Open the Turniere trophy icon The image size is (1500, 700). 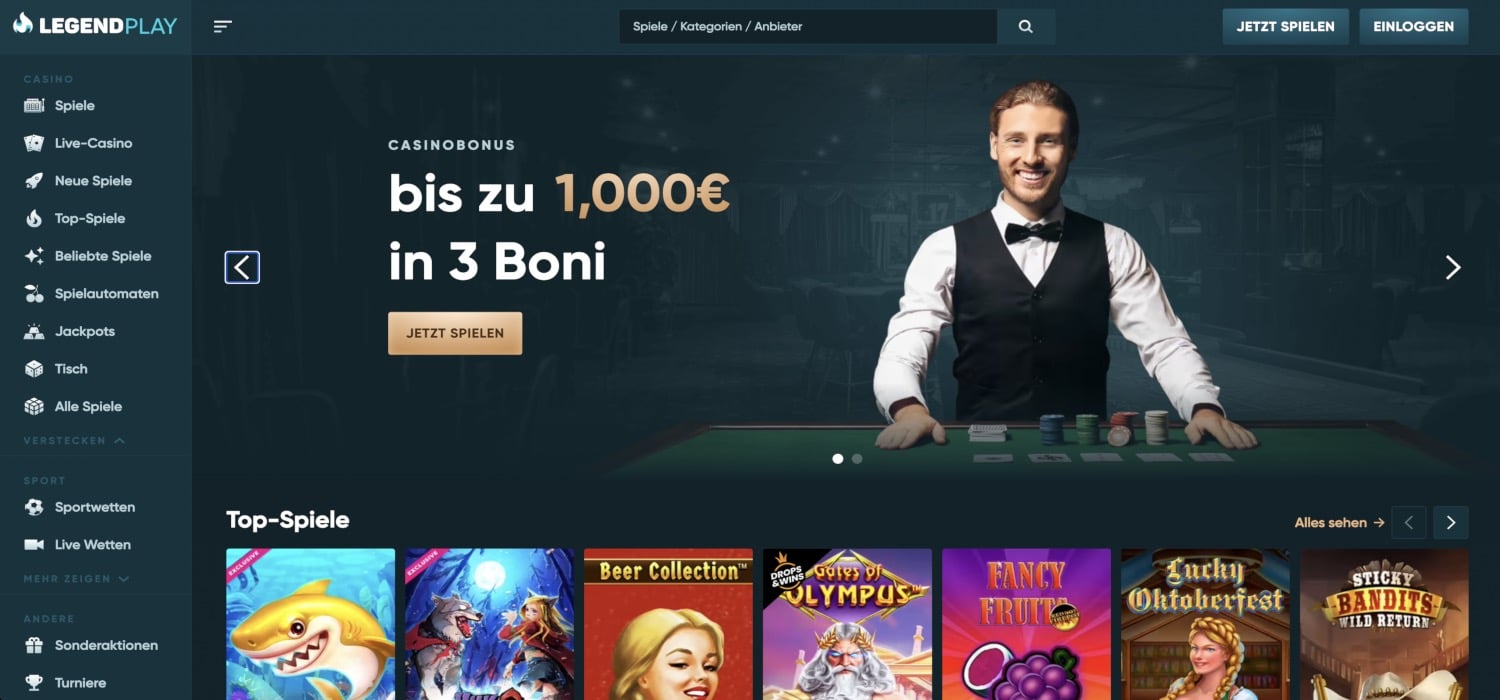(34, 683)
